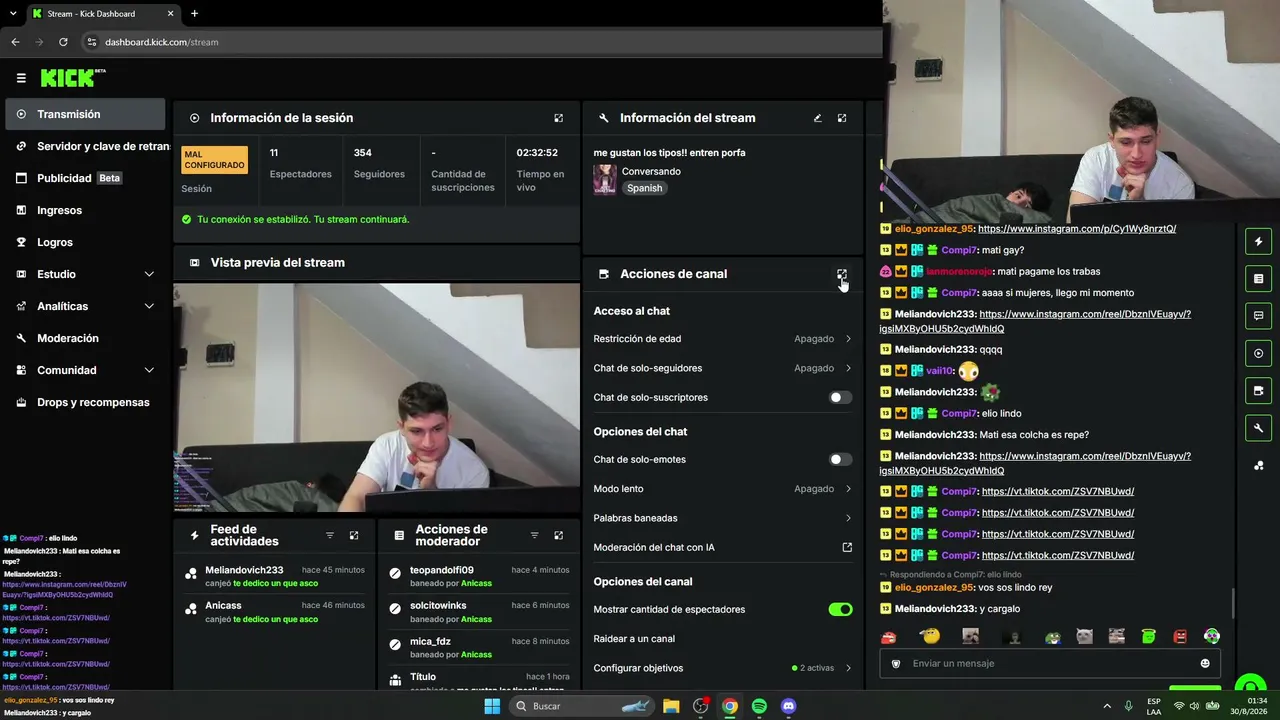This screenshot has width=1280, height=720.
Task: Click the Conversando category thumbnail
Action: point(605,179)
